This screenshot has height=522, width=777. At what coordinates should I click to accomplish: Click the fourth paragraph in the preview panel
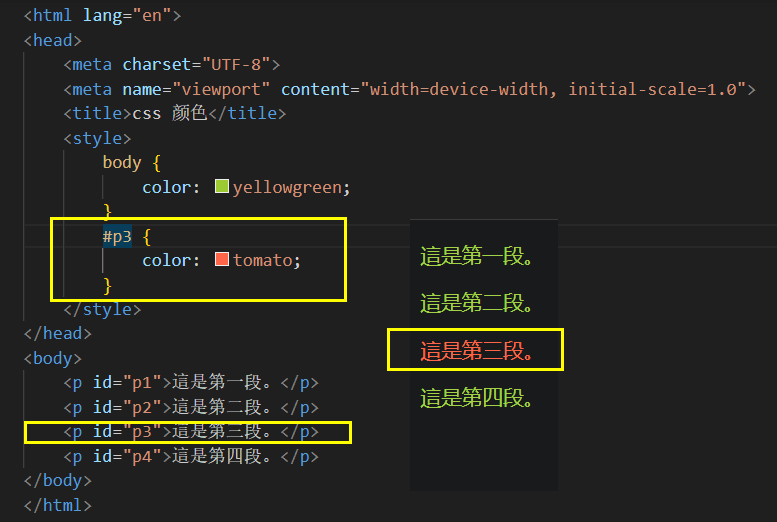pos(476,399)
